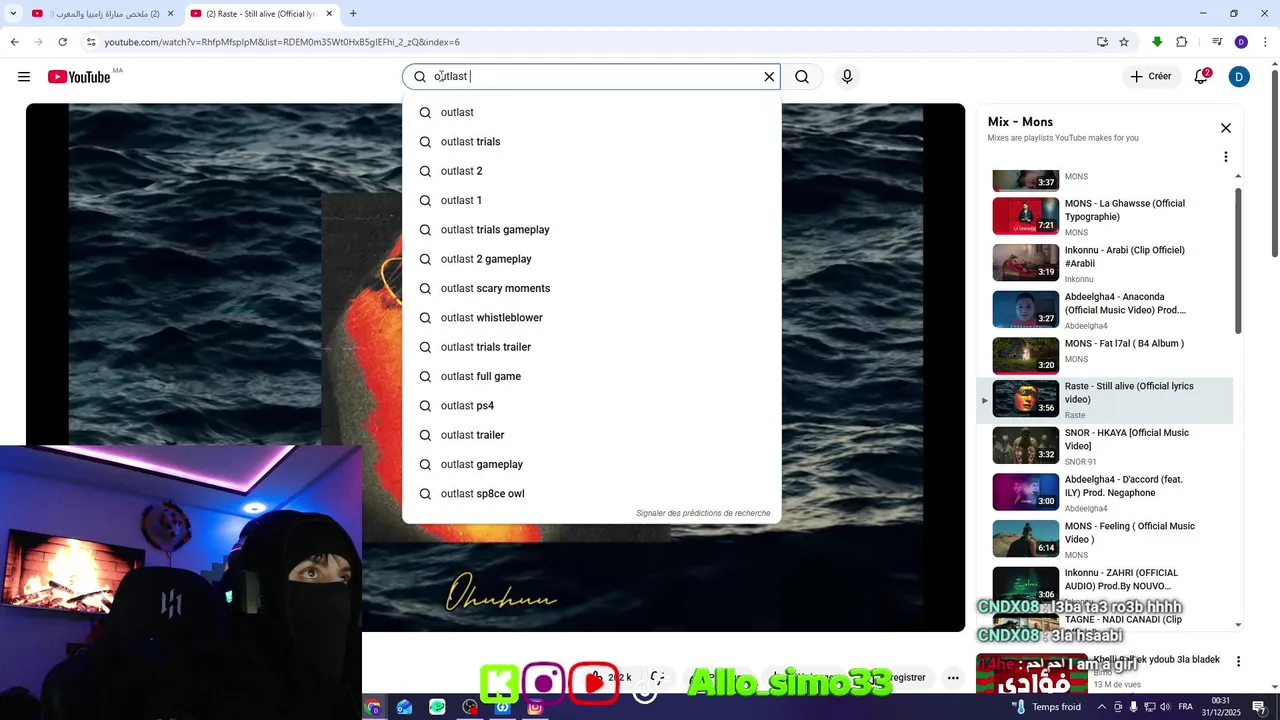Viewport: 1280px width, 720px height.
Task: Install app icon in the address bar
Action: tap(1102, 42)
